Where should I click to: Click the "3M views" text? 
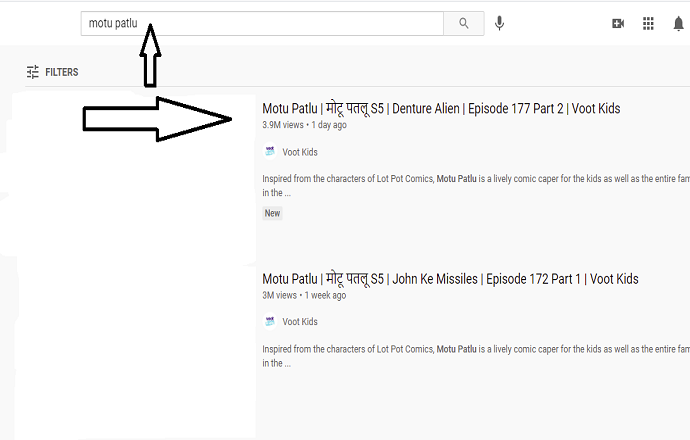tap(279, 295)
